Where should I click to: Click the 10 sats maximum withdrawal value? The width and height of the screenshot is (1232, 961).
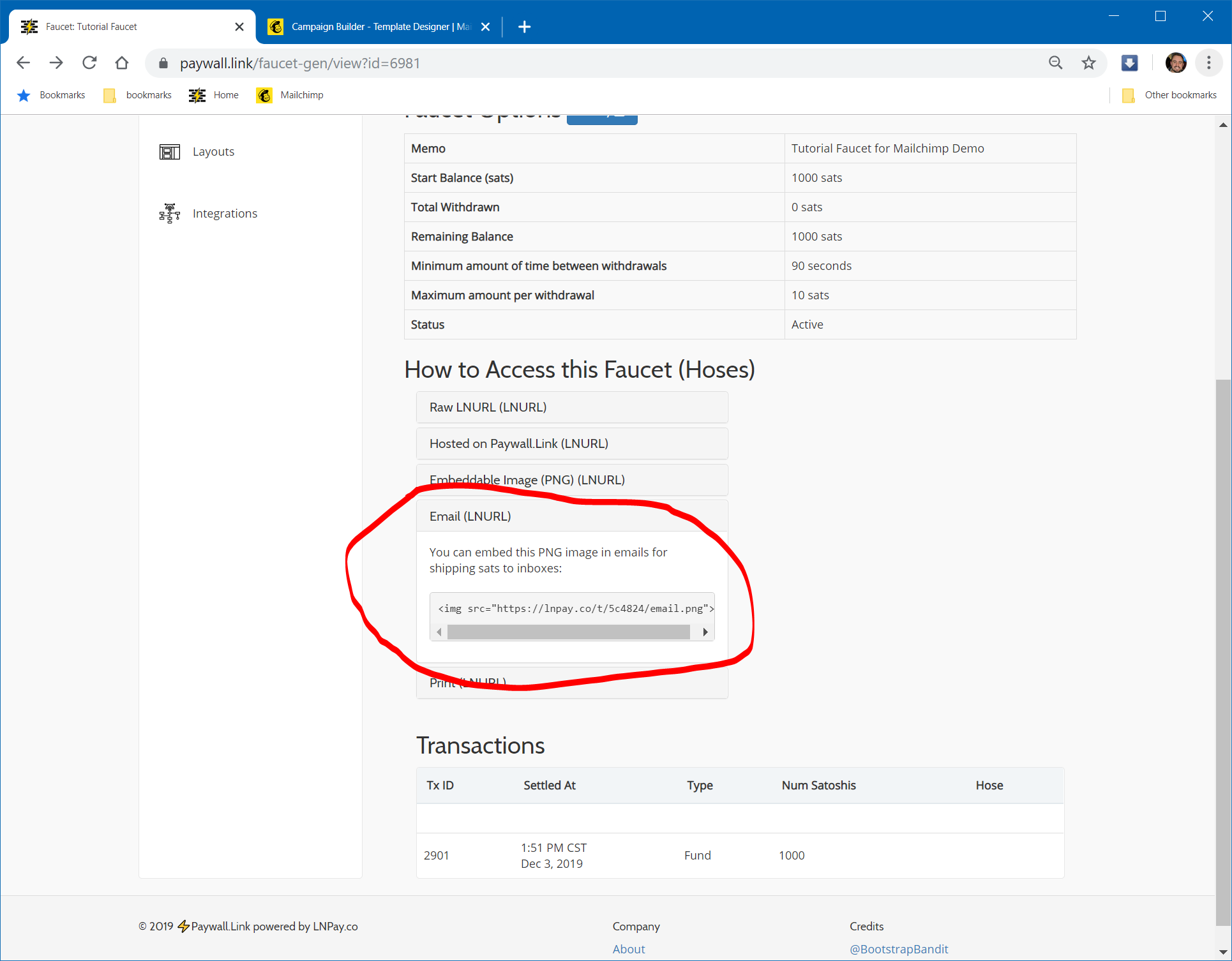(810, 295)
